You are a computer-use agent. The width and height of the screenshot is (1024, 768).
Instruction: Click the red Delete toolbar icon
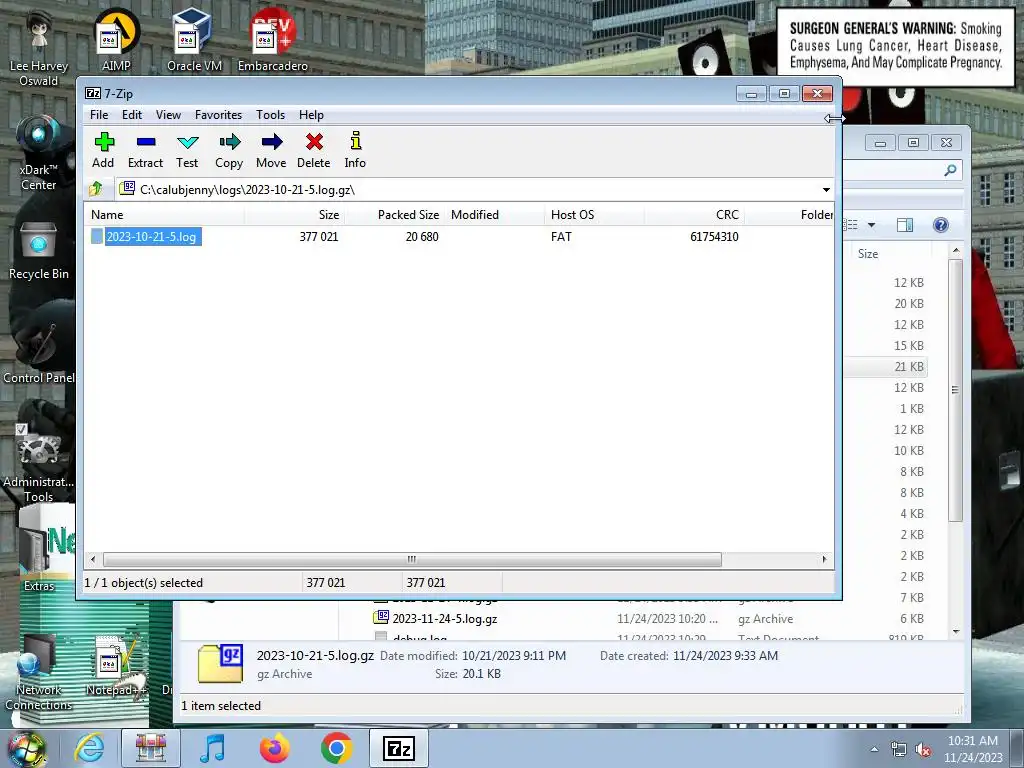313,150
